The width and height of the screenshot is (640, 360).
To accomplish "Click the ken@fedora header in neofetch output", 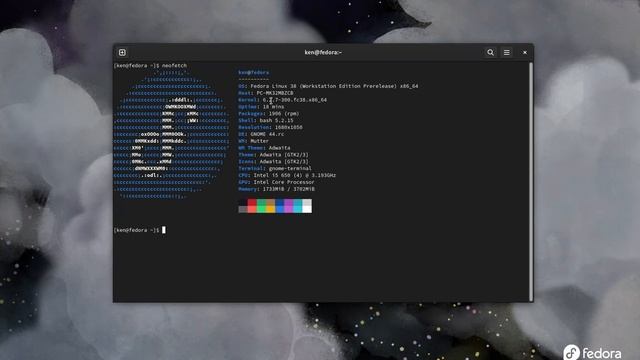I will click(253, 72).
